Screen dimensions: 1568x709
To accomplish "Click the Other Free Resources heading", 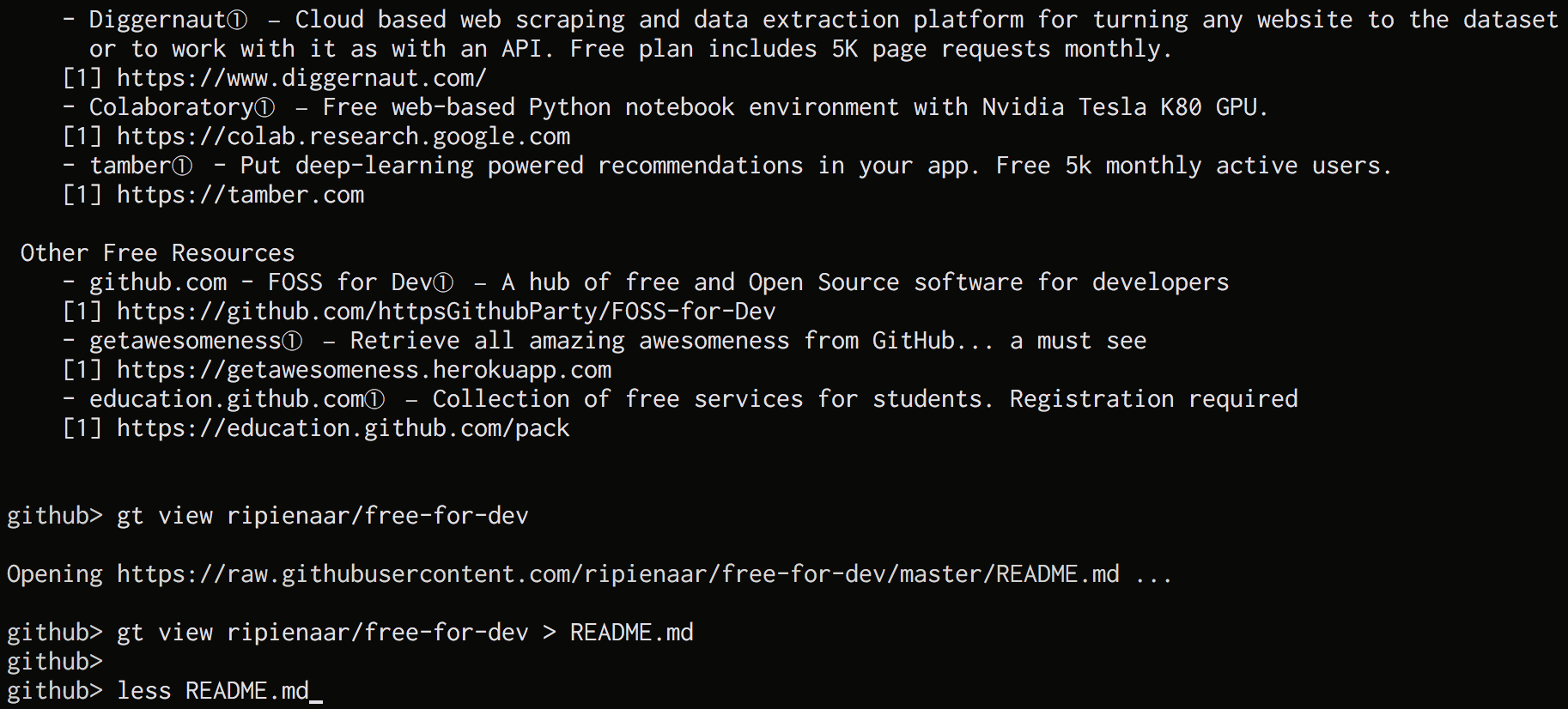I will click(x=158, y=253).
